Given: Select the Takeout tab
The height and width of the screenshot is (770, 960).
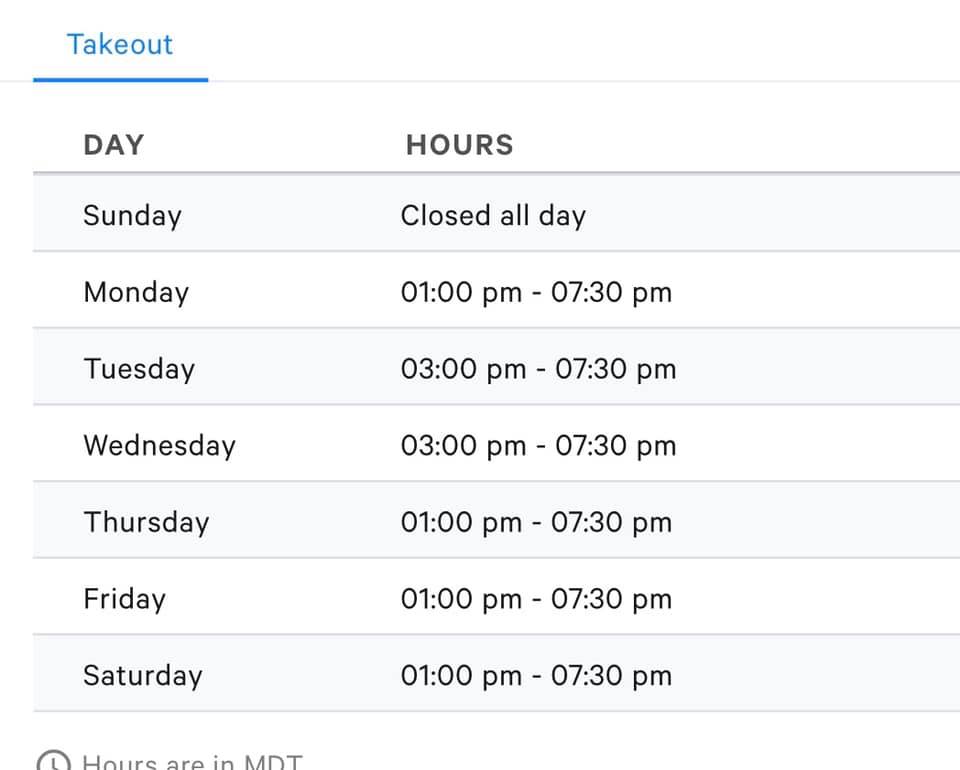Looking at the screenshot, I should (x=120, y=44).
